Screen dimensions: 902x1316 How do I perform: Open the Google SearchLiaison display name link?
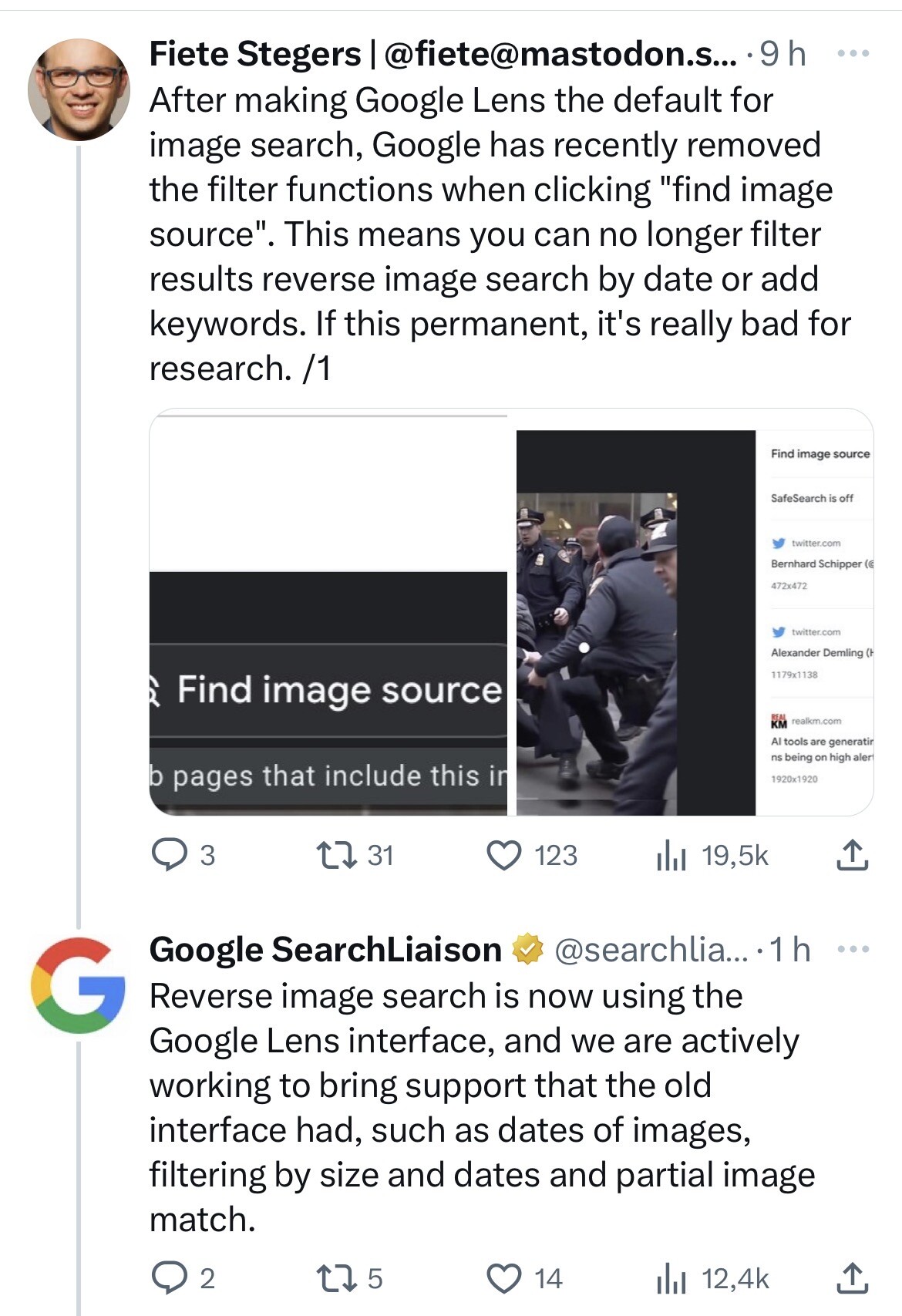325,949
